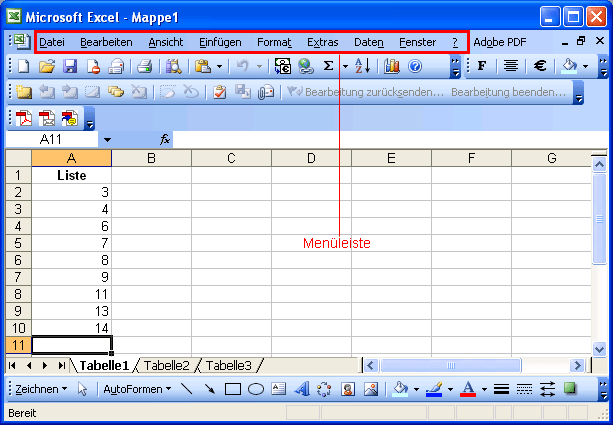Send to mail recipient paperclip icon
The width and height of the screenshot is (613, 425).
click(x=266, y=92)
